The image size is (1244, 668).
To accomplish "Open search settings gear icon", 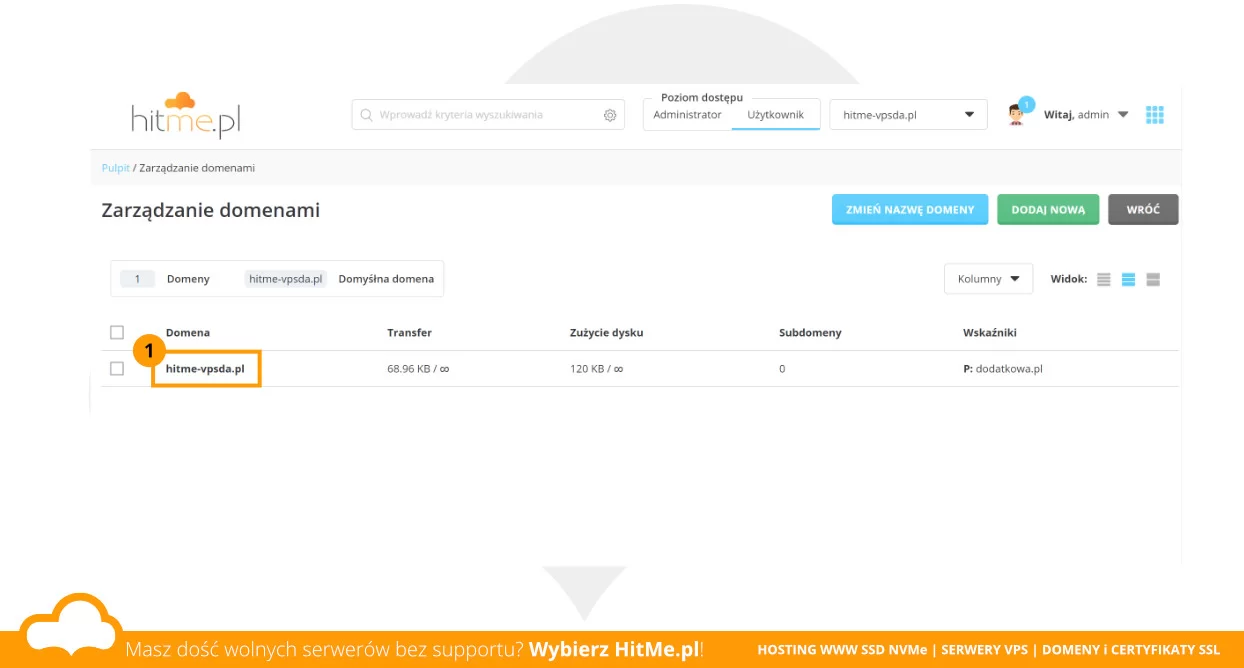I will [610, 115].
